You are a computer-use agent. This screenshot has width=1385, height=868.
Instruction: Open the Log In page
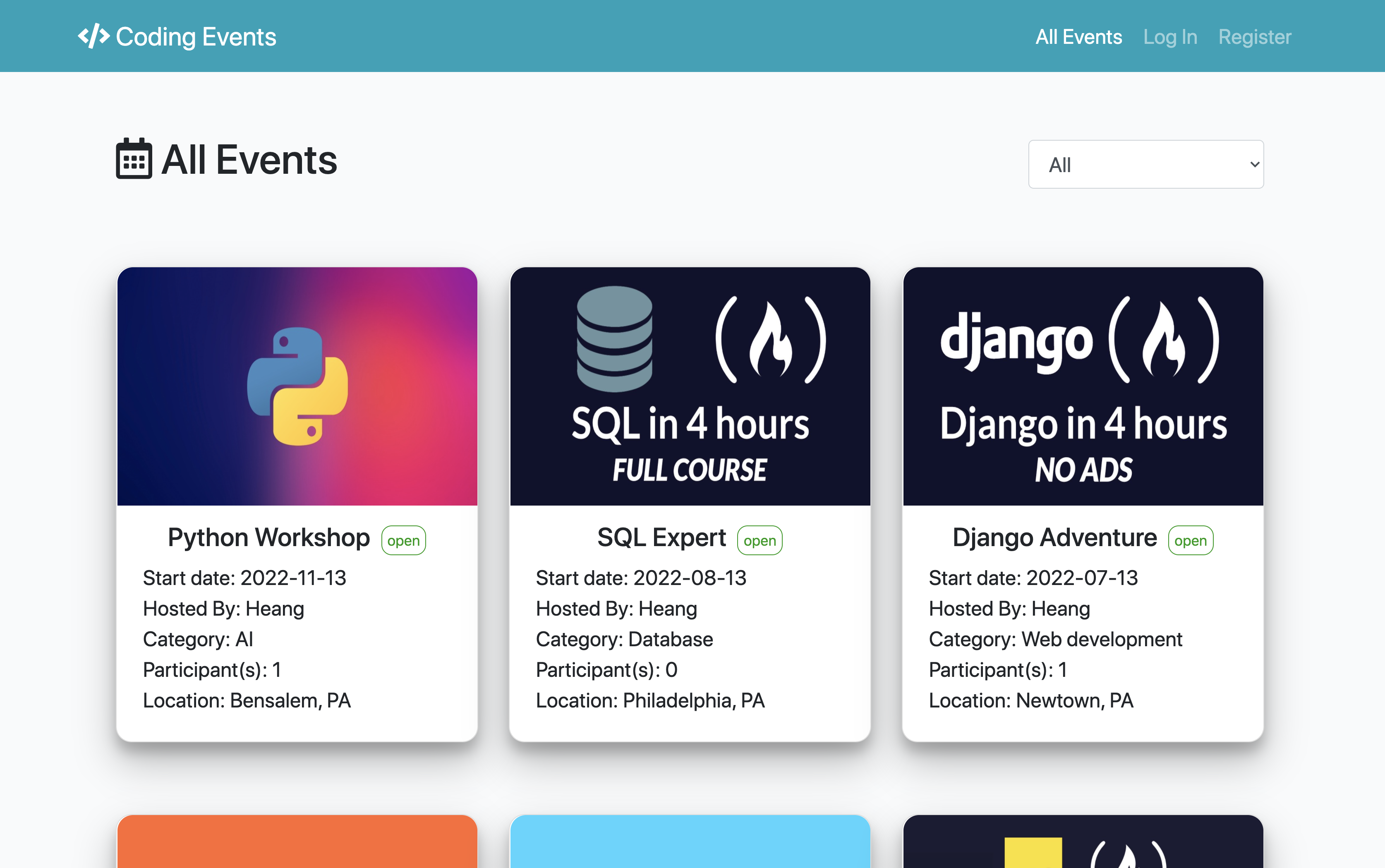click(1170, 37)
